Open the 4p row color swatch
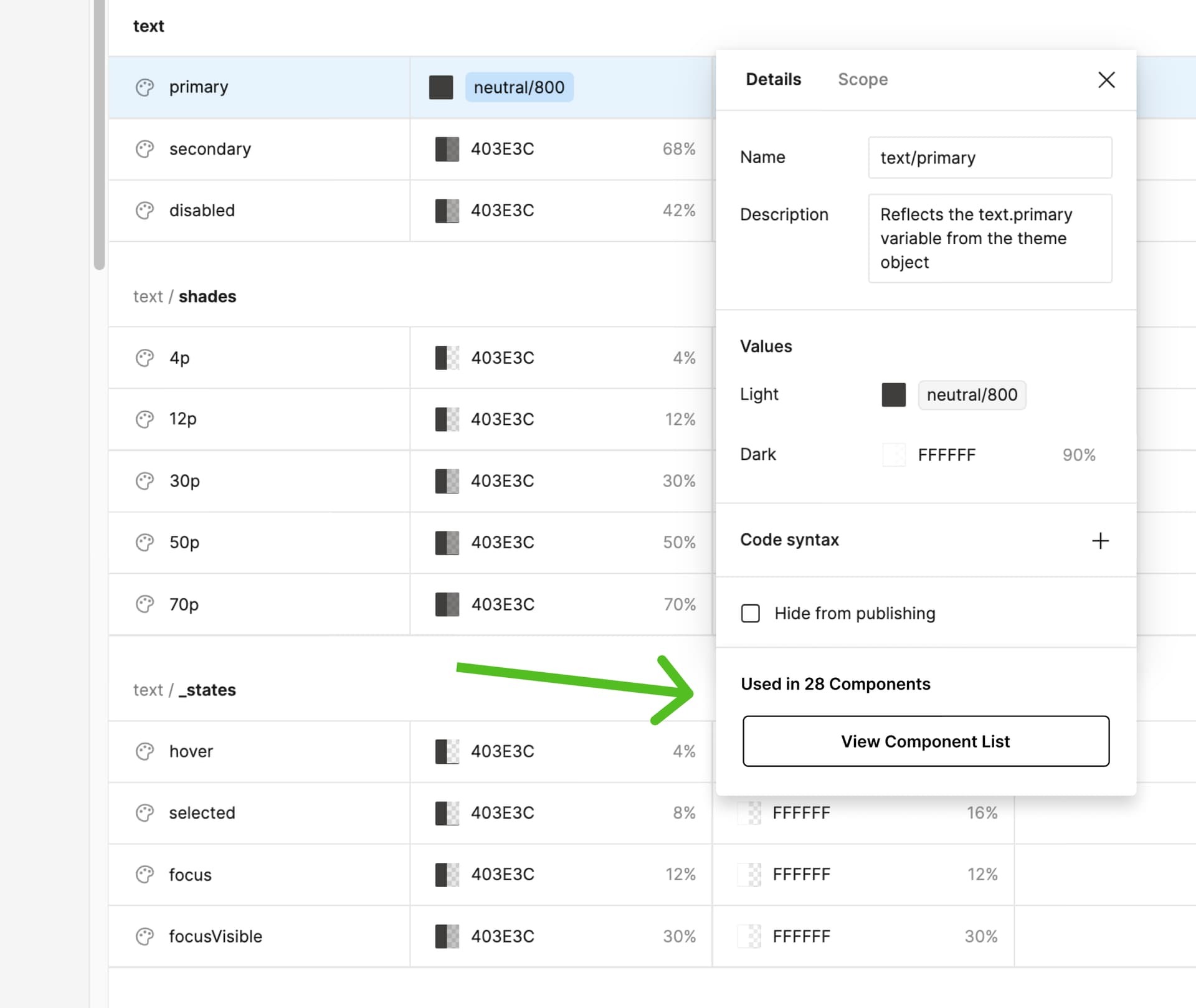The height and width of the screenshot is (1008, 1196). point(447,358)
